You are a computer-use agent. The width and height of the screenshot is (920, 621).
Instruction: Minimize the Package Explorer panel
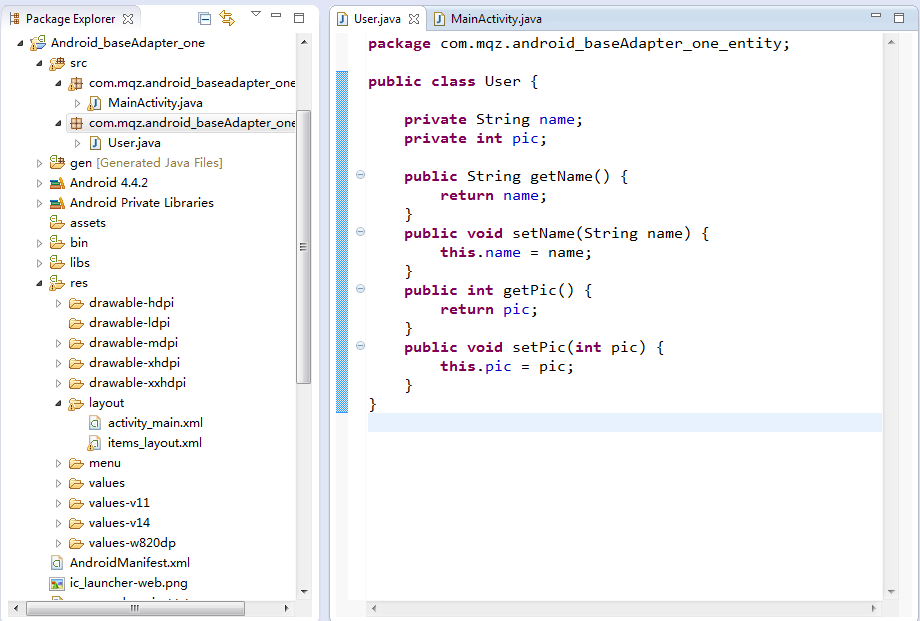click(x=278, y=18)
